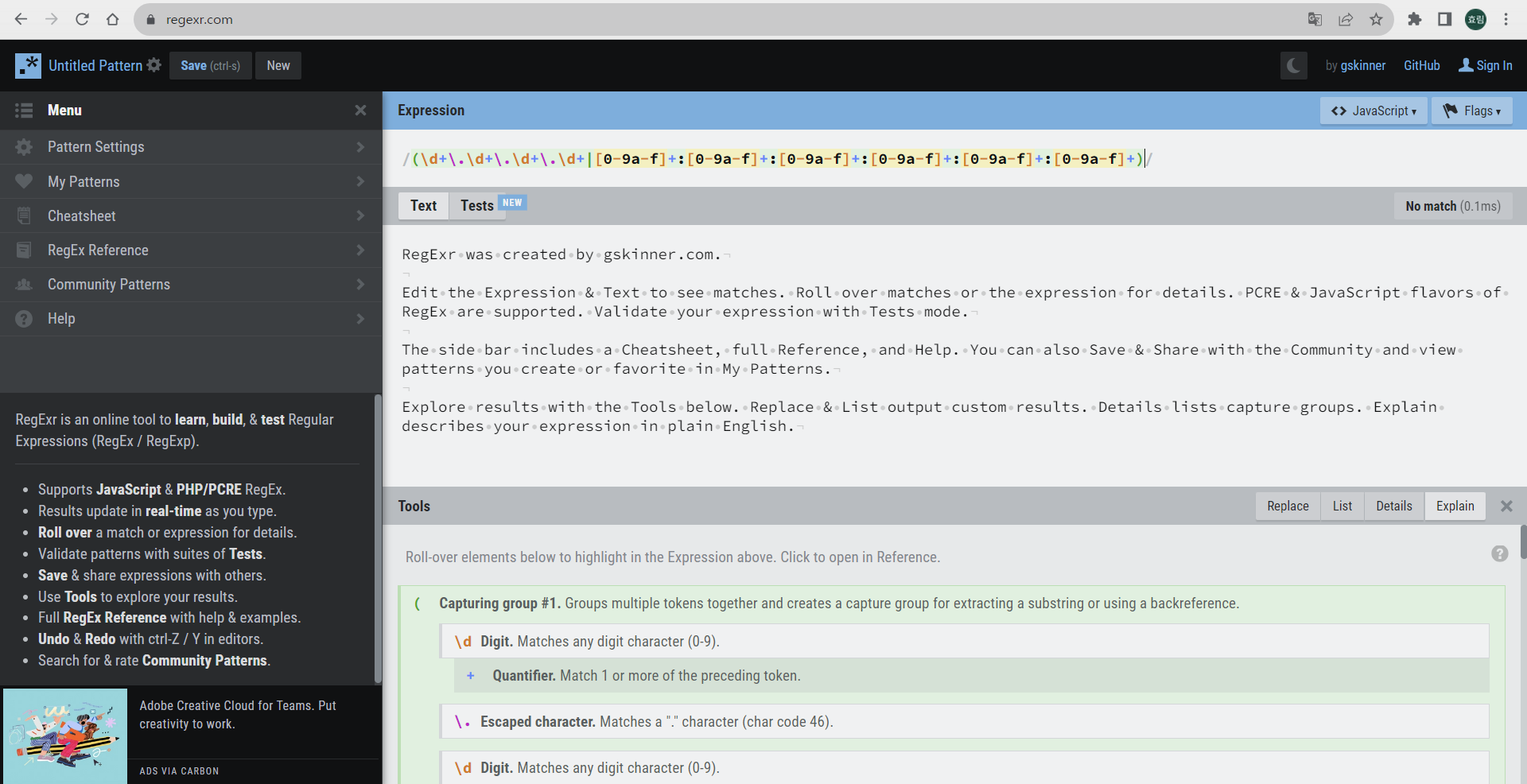Open the translate page icon
1527x784 pixels.
click(x=1315, y=19)
